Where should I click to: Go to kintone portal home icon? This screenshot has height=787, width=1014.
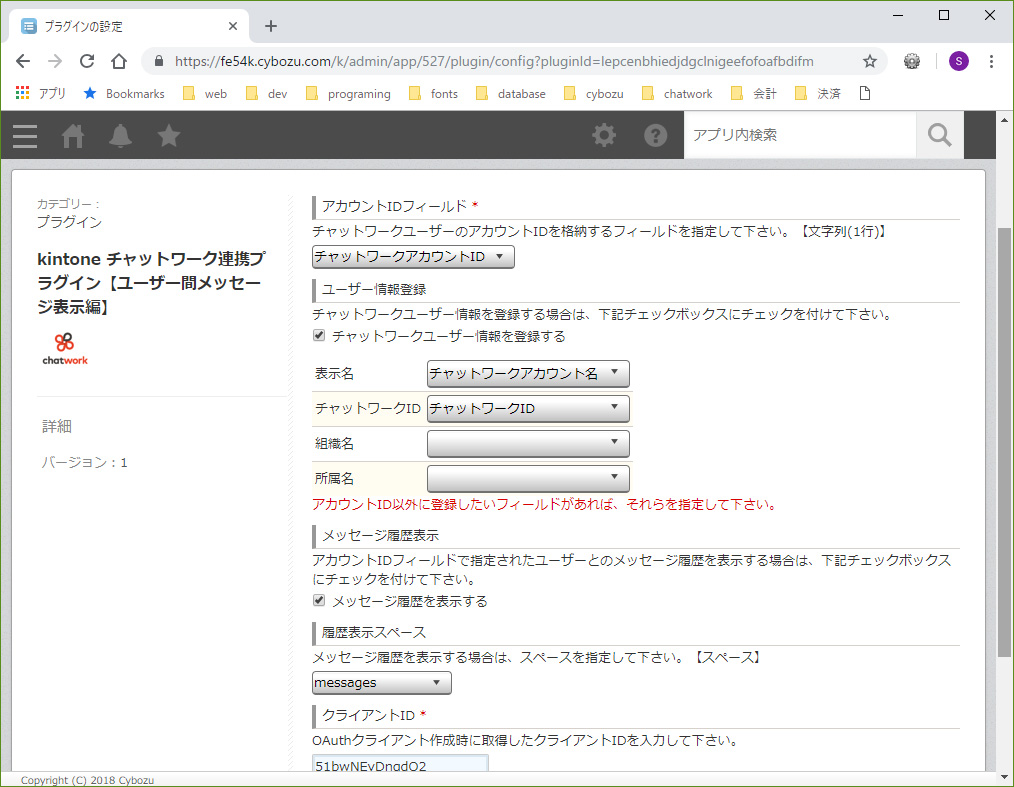72,136
